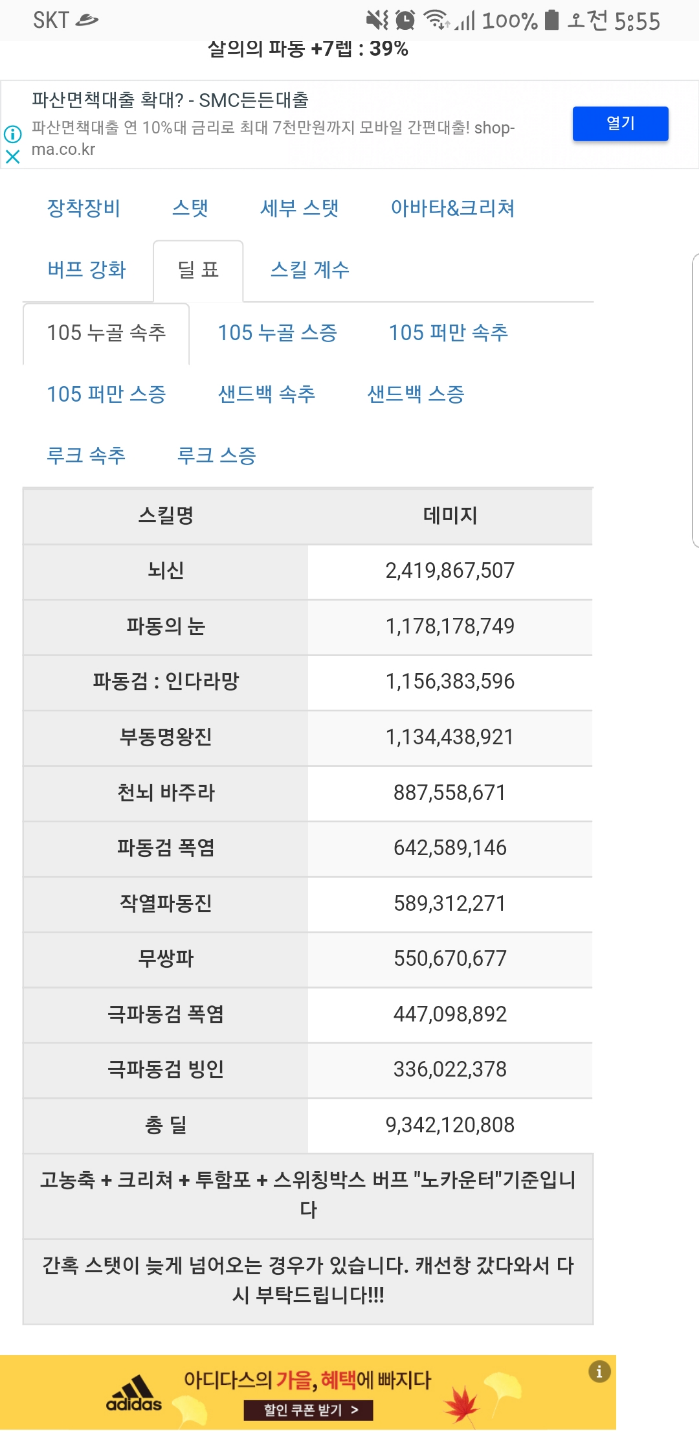Select the 버프 강화 tab

click(x=87, y=270)
